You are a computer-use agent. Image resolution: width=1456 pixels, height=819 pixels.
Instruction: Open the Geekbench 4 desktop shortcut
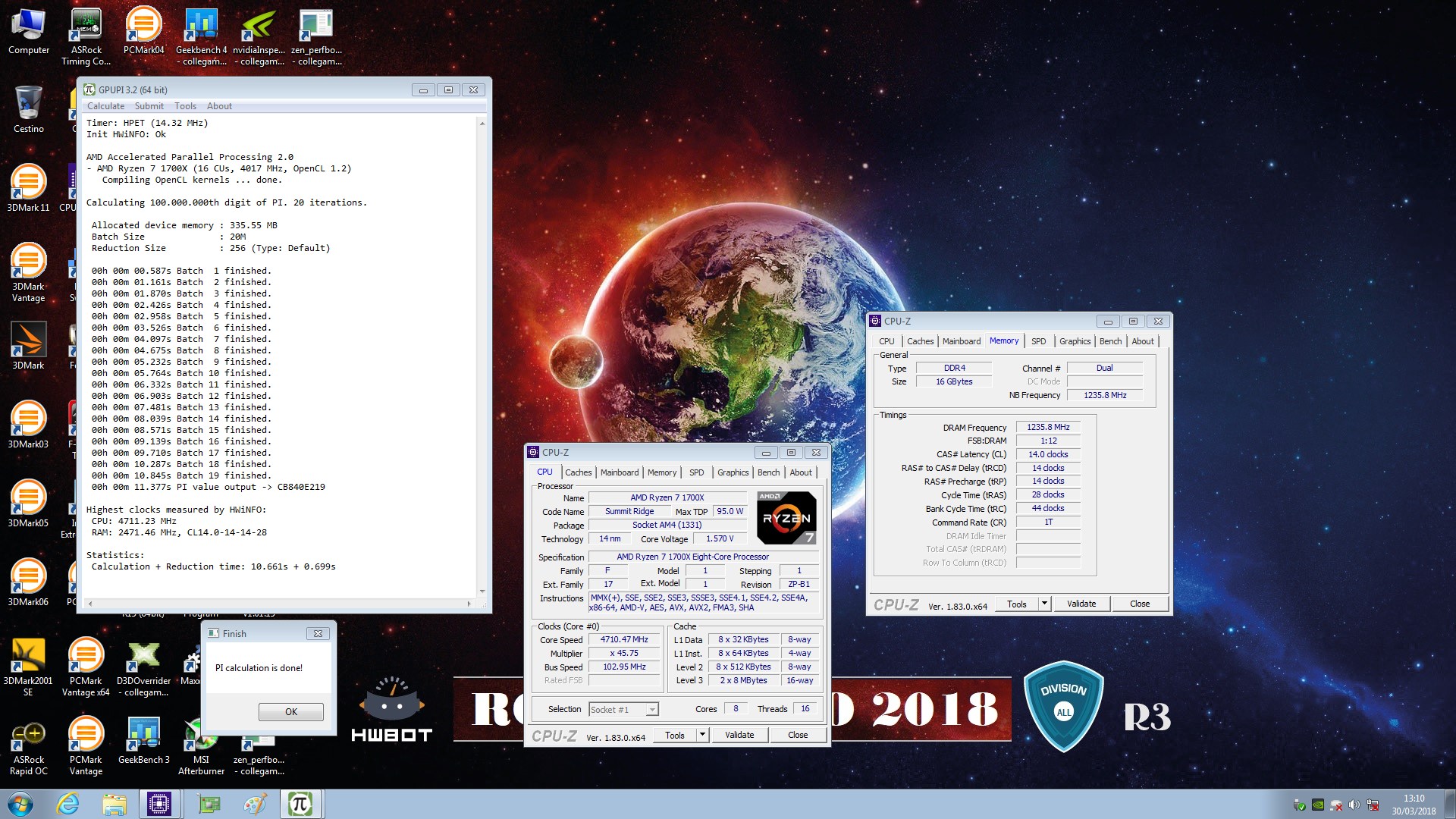[201, 36]
